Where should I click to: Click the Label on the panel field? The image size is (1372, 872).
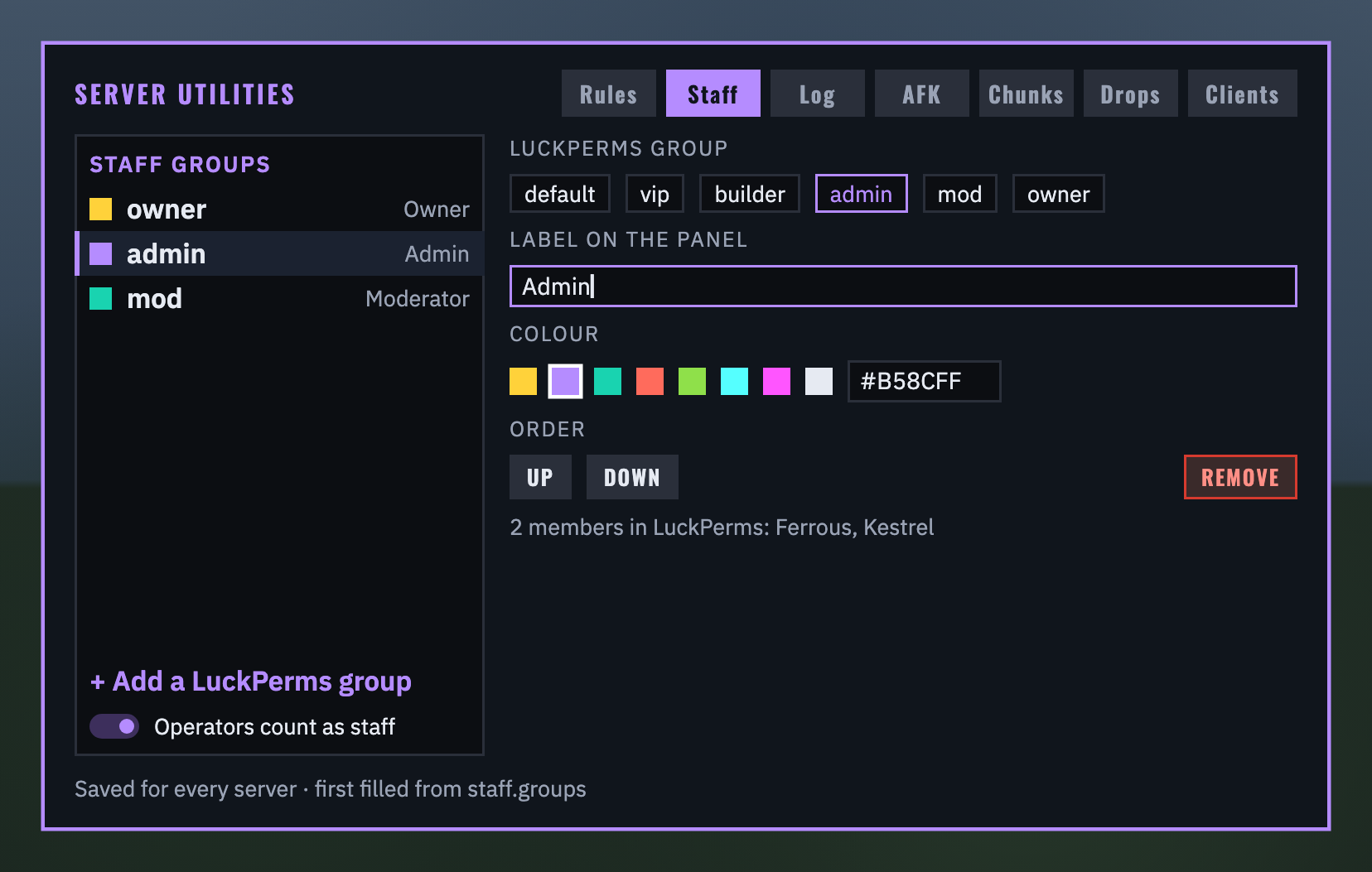[x=903, y=287]
